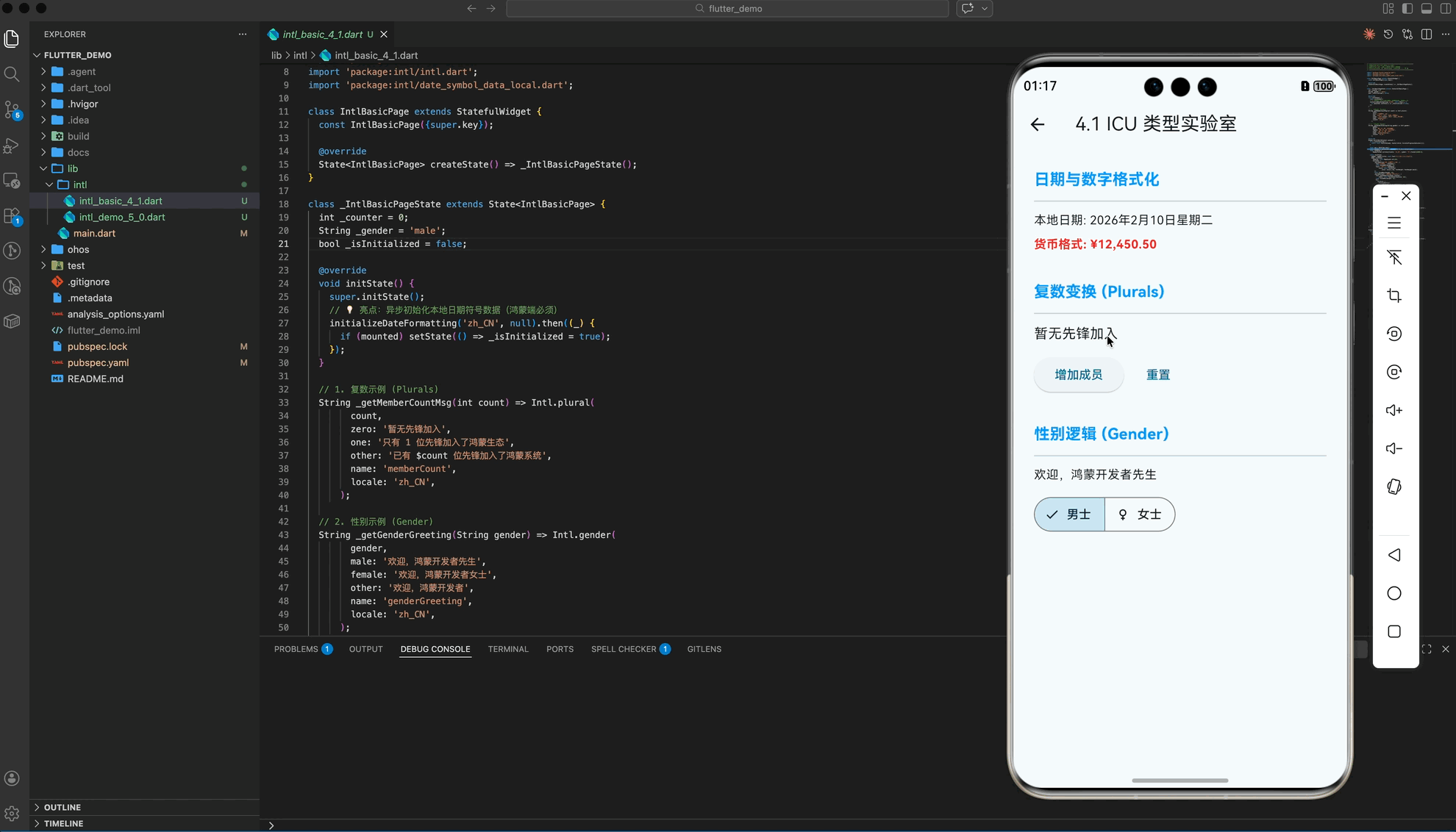Tap the 增加成员 button
The height and width of the screenshot is (832, 1456).
pos(1078,375)
